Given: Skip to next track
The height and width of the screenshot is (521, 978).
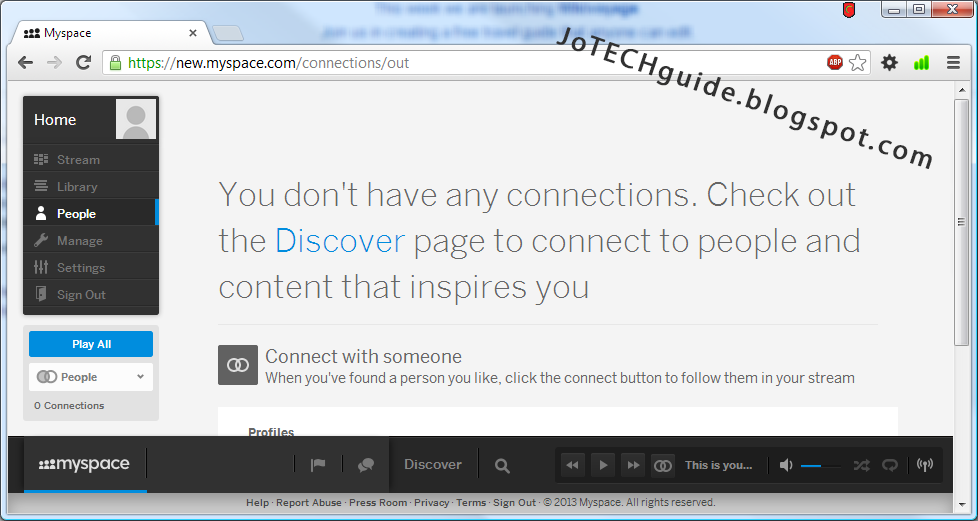Looking at the screenshot, I should click(632, 465).
